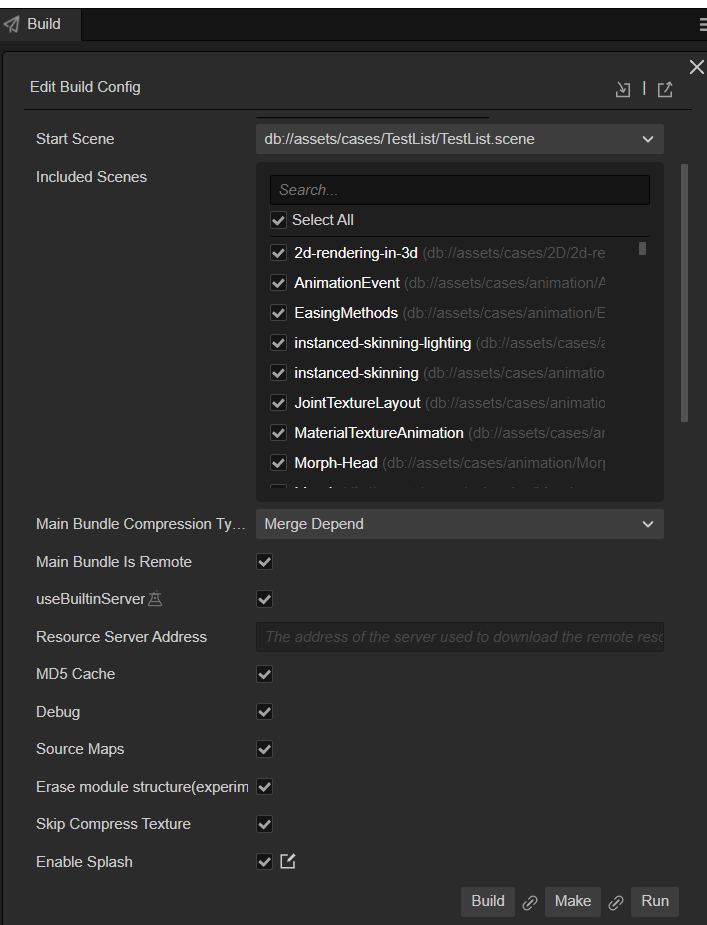The image size is (707, 925).
Task: Toggle the Source Maps checkbox
Action: pyautogui.click(x=265, y=749)
